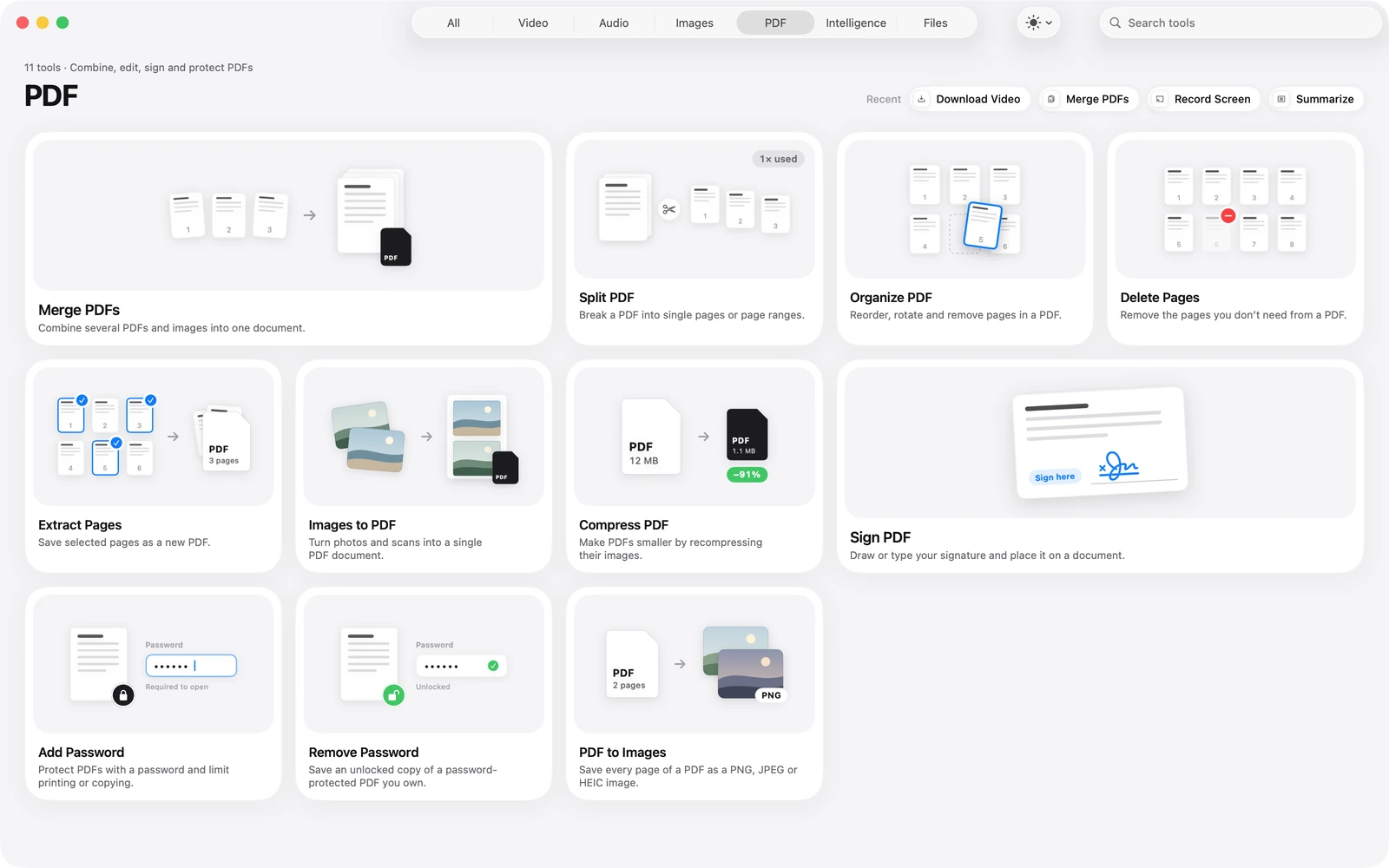Screen dimensions: 1389x868
Task: Open the Video tab
Action: click(533, 23)
